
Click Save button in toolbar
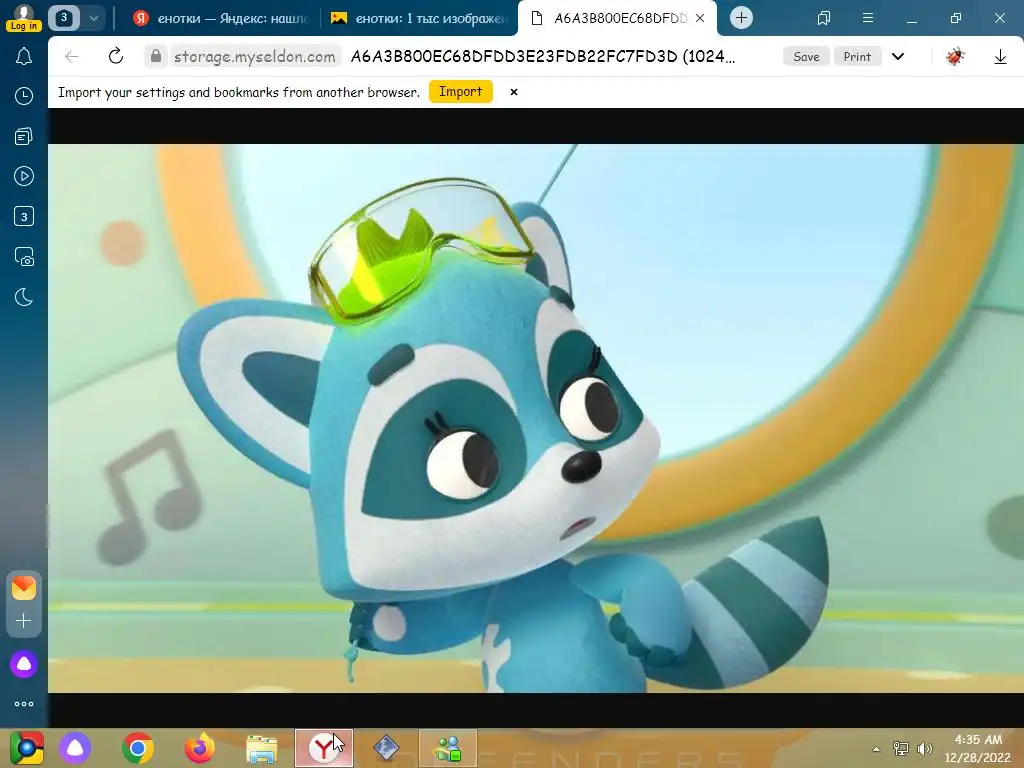pyautogui.click(x=806, y=56)
